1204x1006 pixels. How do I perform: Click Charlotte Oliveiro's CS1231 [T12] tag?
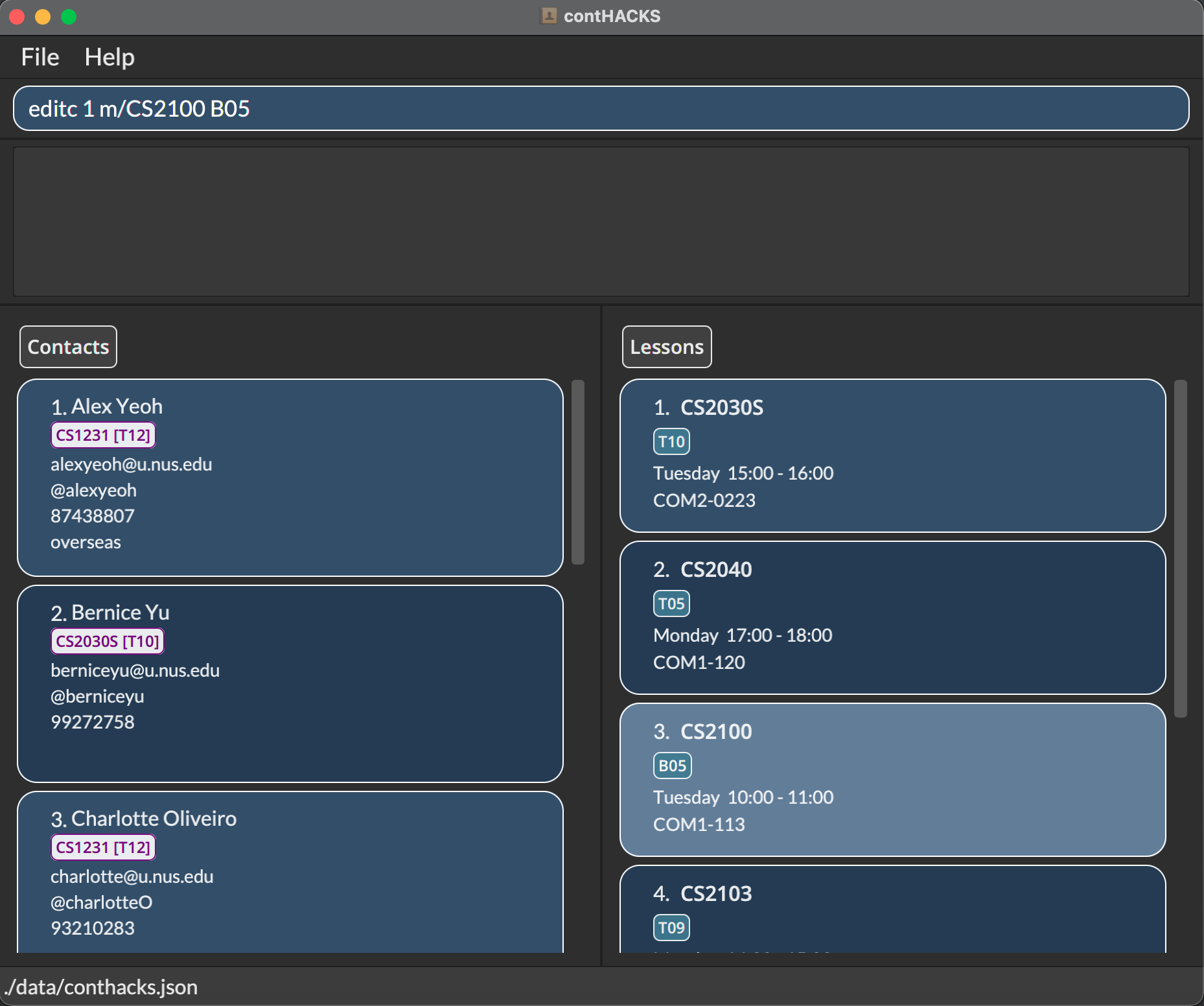click(x=103, y=847)
